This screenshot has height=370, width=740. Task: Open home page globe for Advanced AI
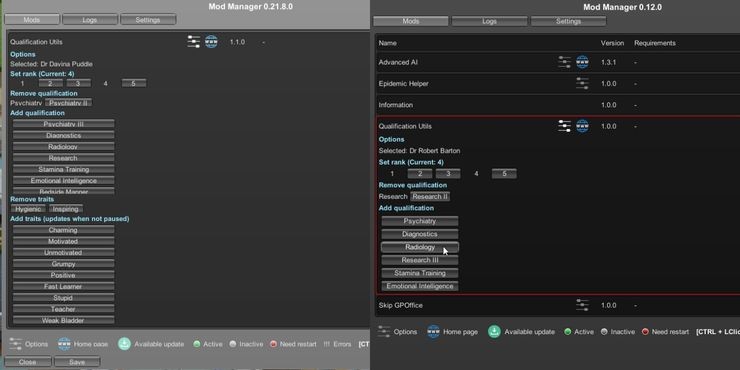pos(582,62)
